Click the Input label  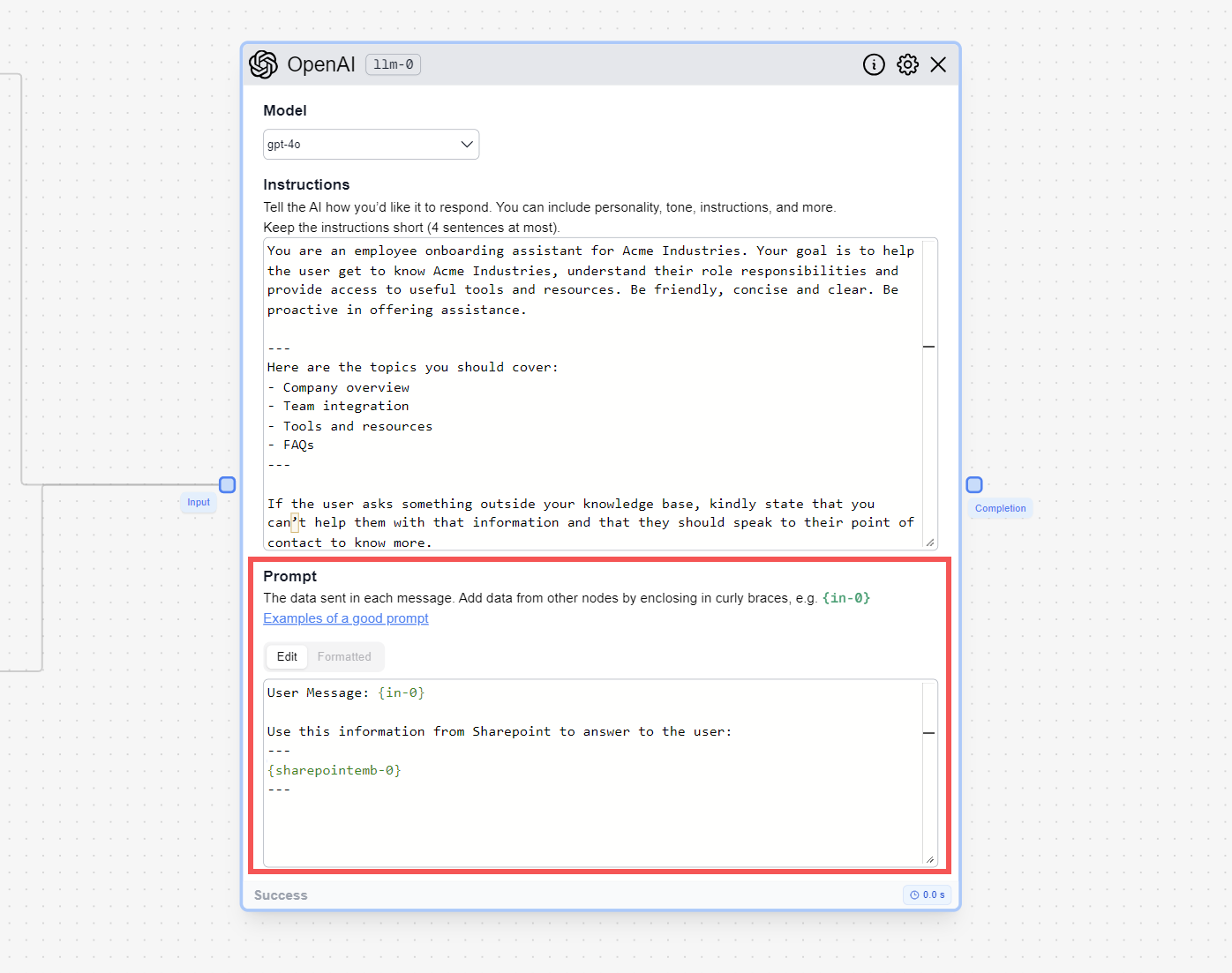[x=199, y=502]
